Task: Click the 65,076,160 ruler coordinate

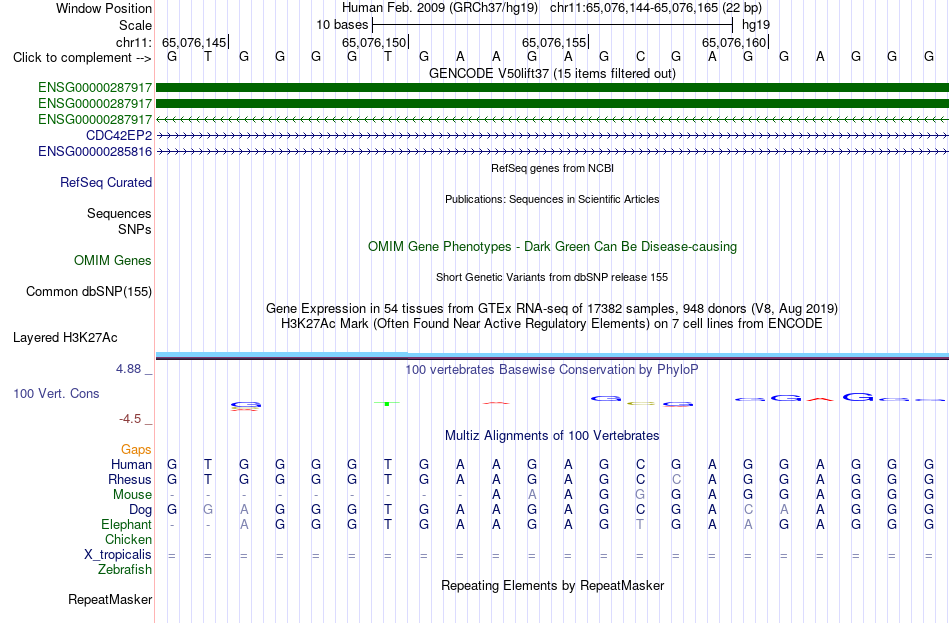Action: 734,42
